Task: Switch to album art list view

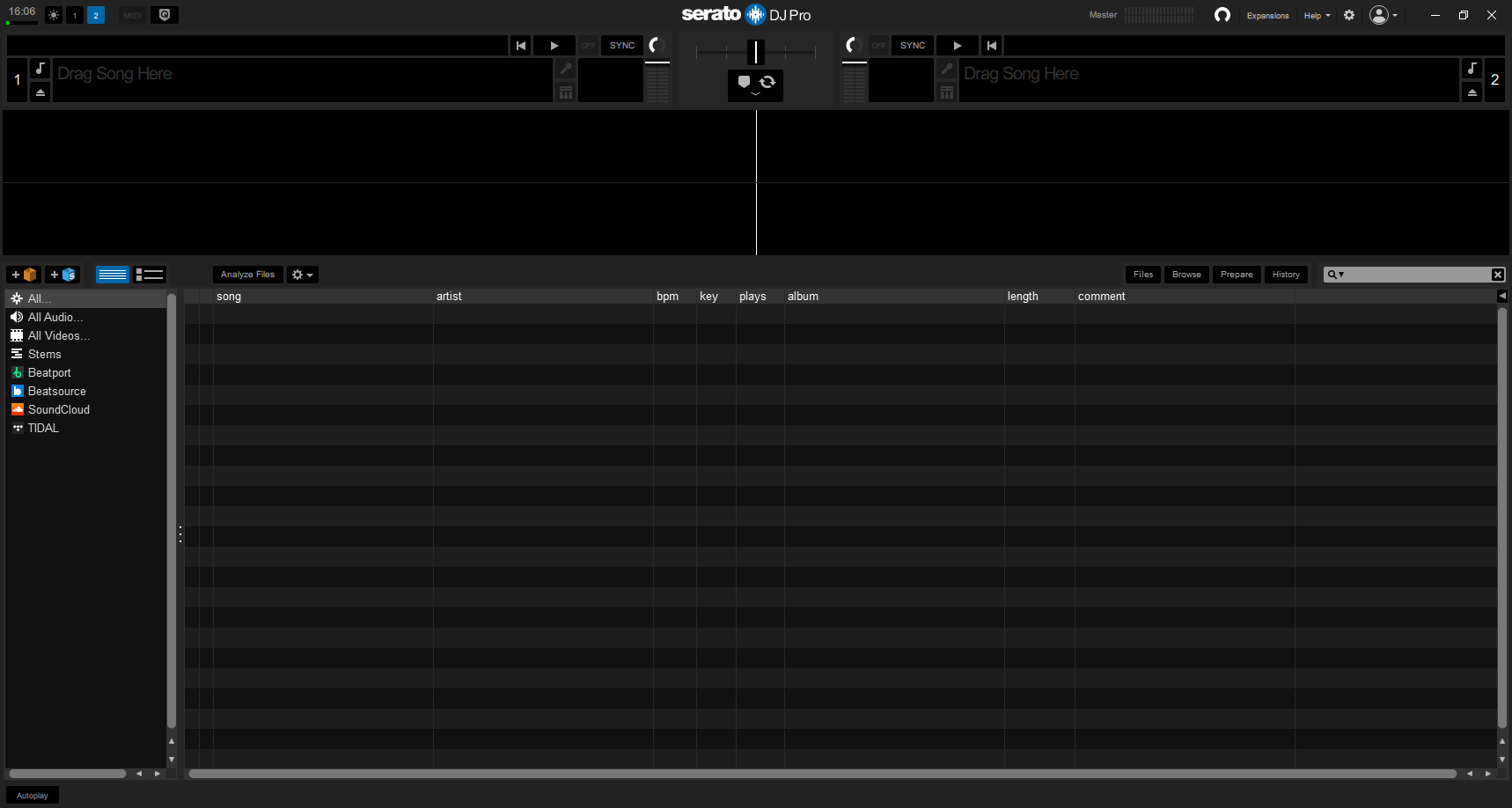Action: [x=150, y=275]
